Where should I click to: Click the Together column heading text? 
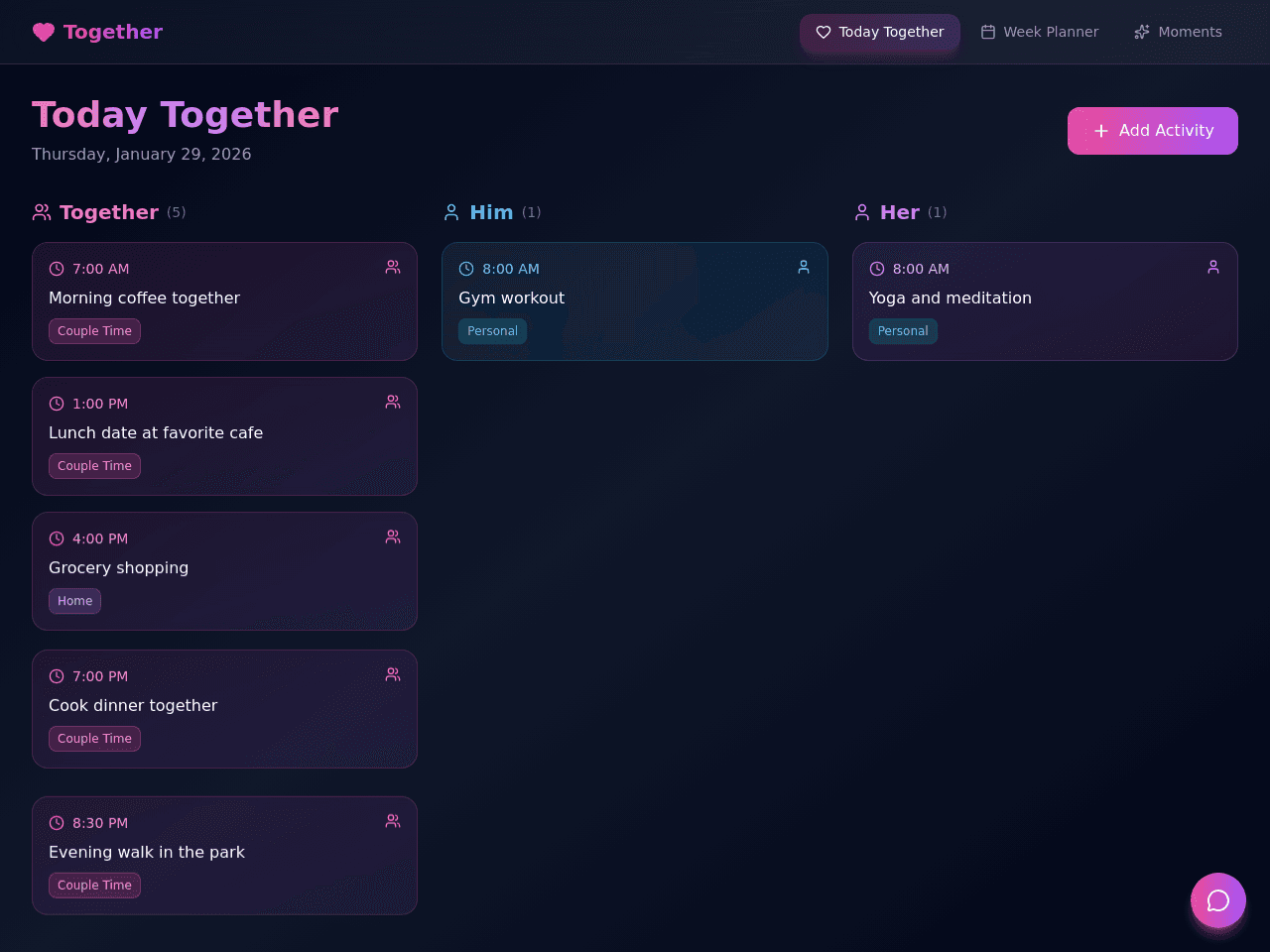coord(109,212)
